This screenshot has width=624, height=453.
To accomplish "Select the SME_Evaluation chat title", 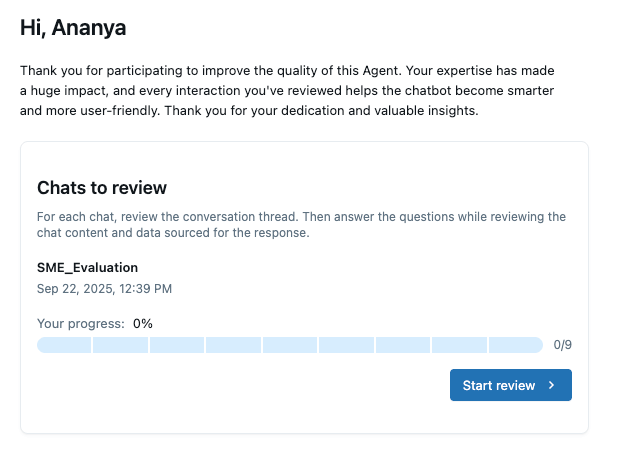I will [x=87, y=267].
